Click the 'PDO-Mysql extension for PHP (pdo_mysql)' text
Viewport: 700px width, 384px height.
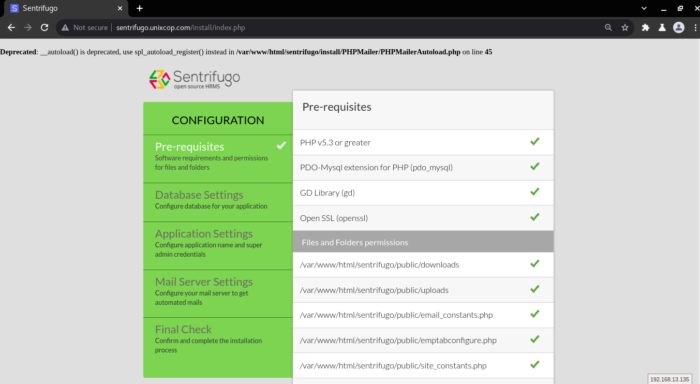pyautogui.click(x=376, y=167)
